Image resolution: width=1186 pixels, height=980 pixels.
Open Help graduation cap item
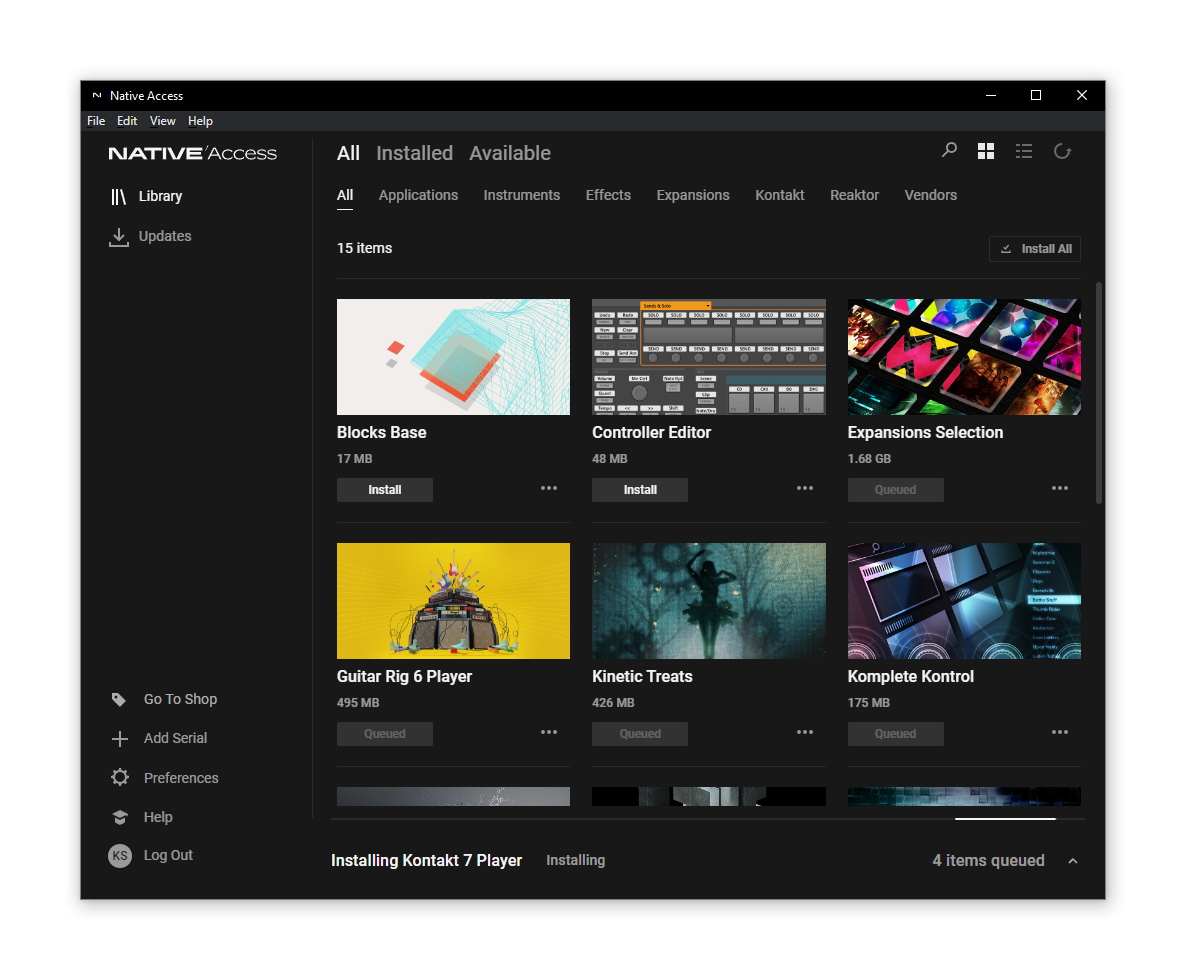119,817
